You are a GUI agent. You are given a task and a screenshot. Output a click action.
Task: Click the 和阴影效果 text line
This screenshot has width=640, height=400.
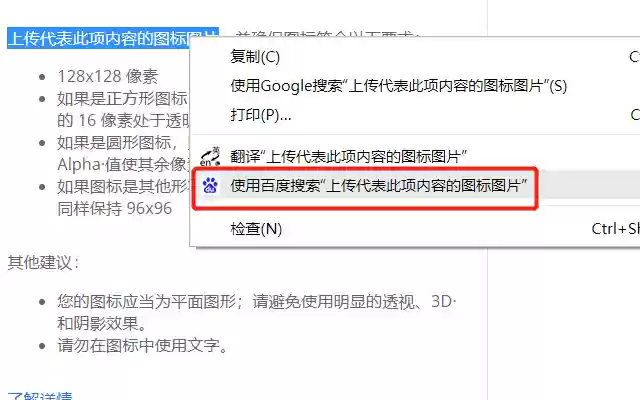pyautogui.click(x=102, y=324)
